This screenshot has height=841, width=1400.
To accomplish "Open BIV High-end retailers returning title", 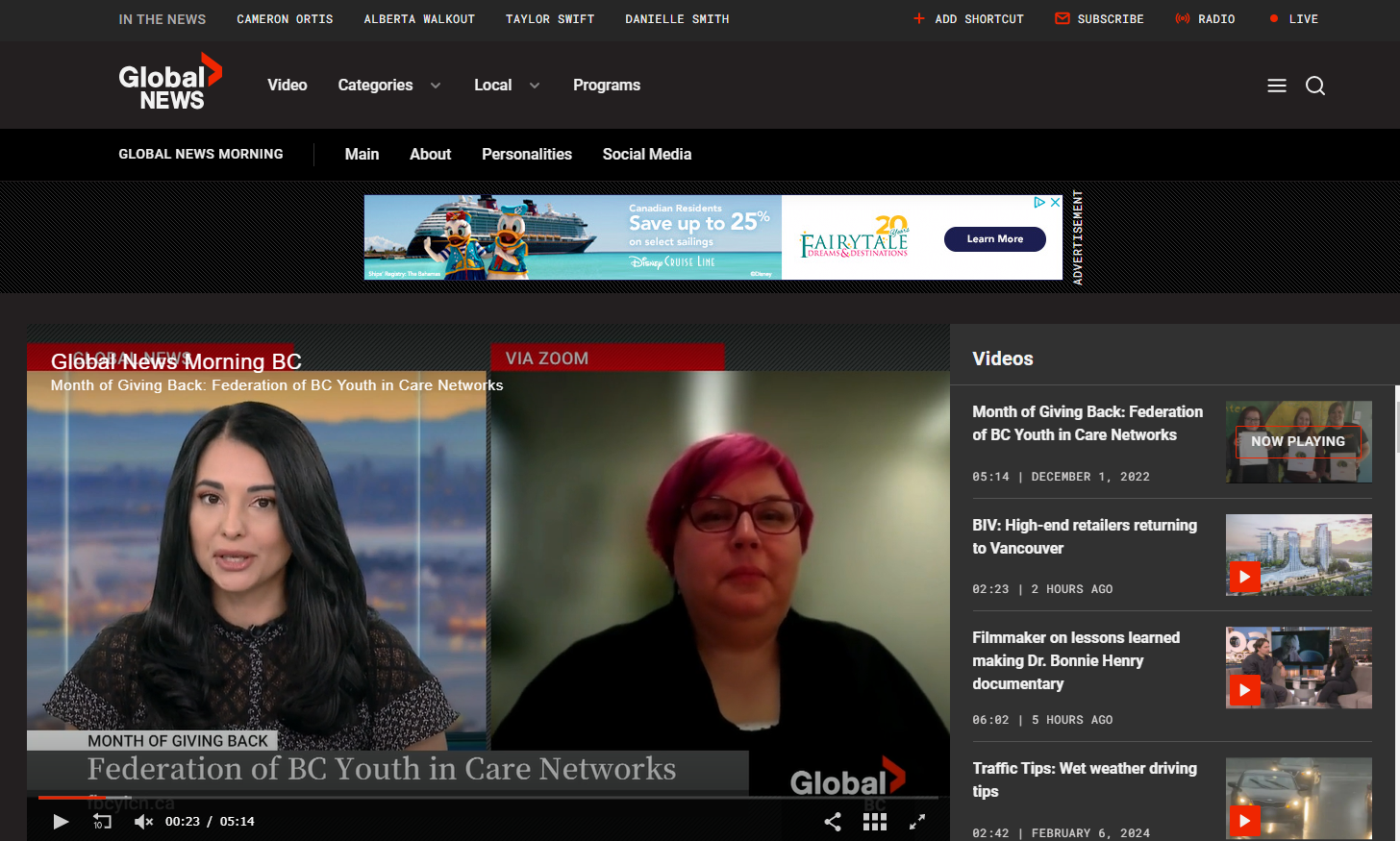I will pos(1085,536).
